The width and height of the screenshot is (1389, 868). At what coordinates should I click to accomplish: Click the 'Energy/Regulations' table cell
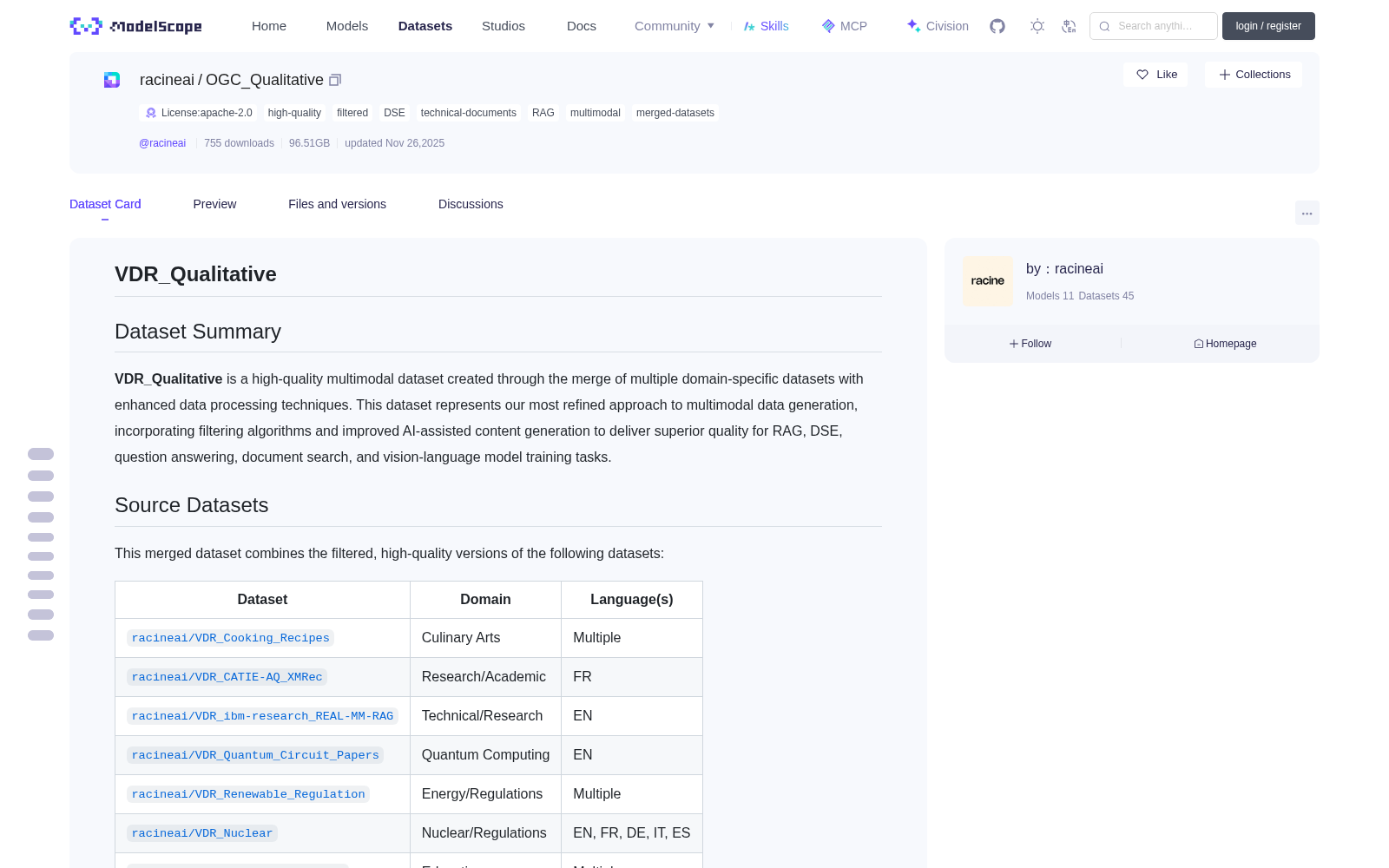485,794
